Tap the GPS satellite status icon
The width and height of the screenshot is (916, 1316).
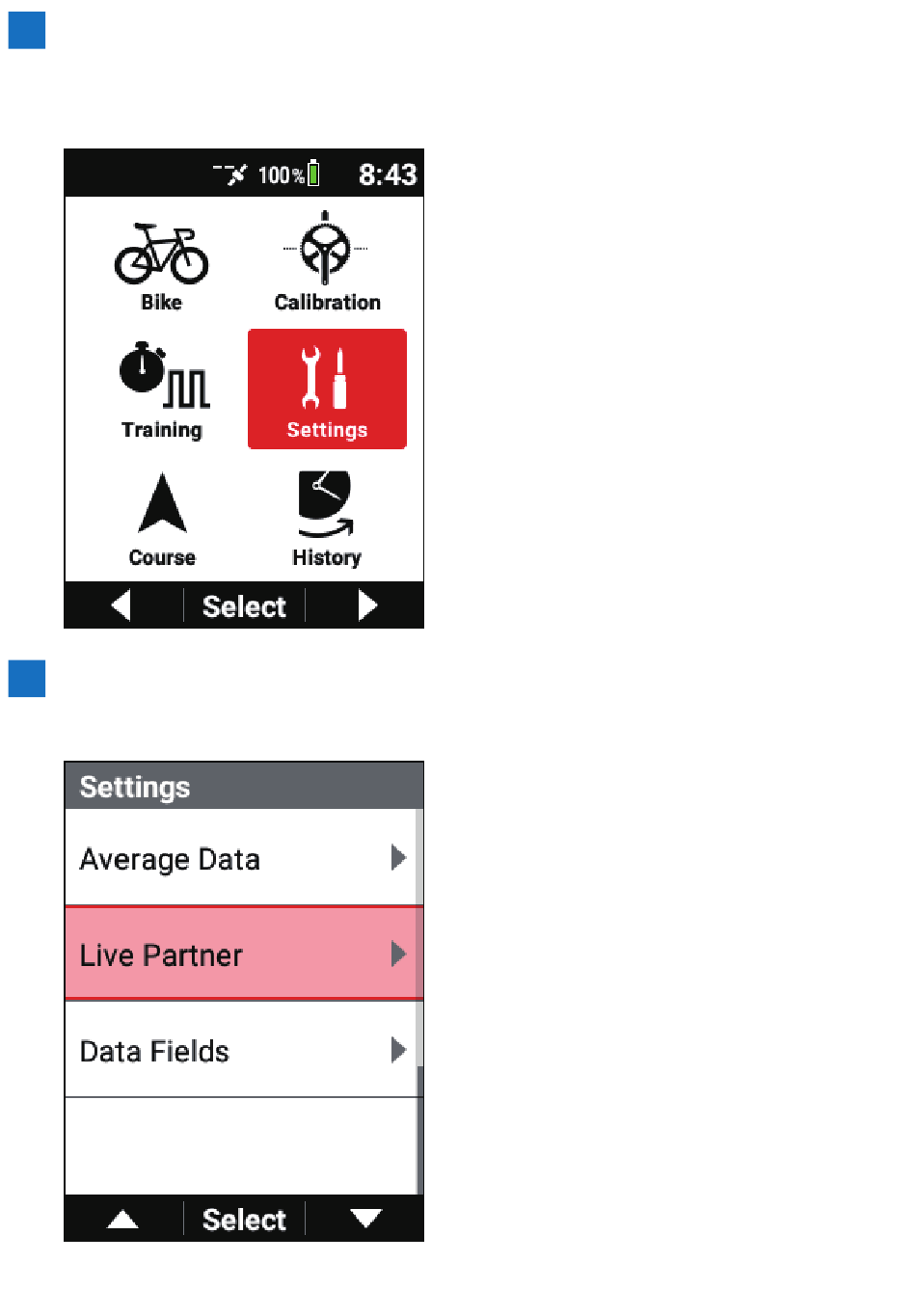pos(230,174)
